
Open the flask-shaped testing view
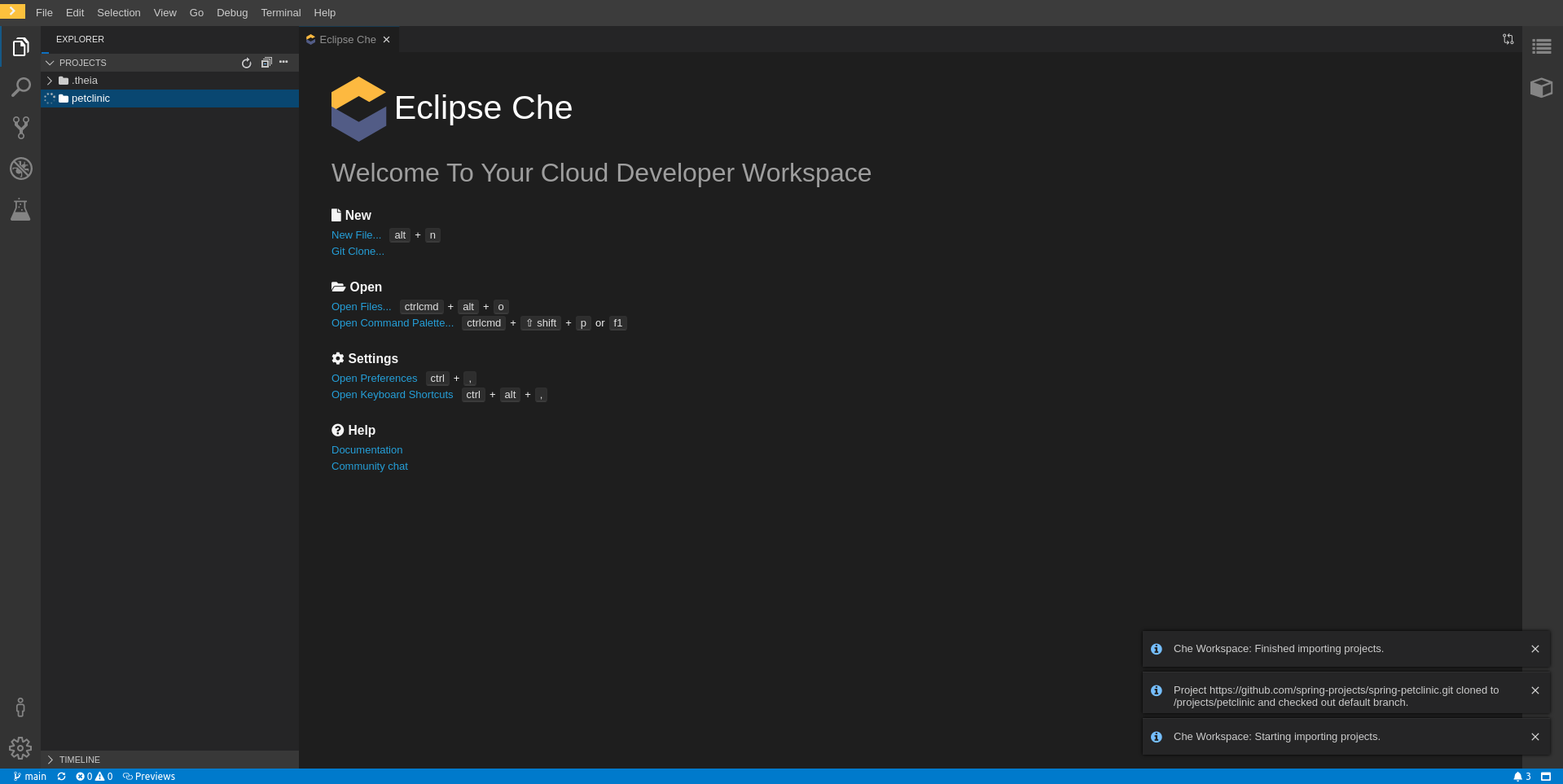pyautogui.click(x=21, y=209)
